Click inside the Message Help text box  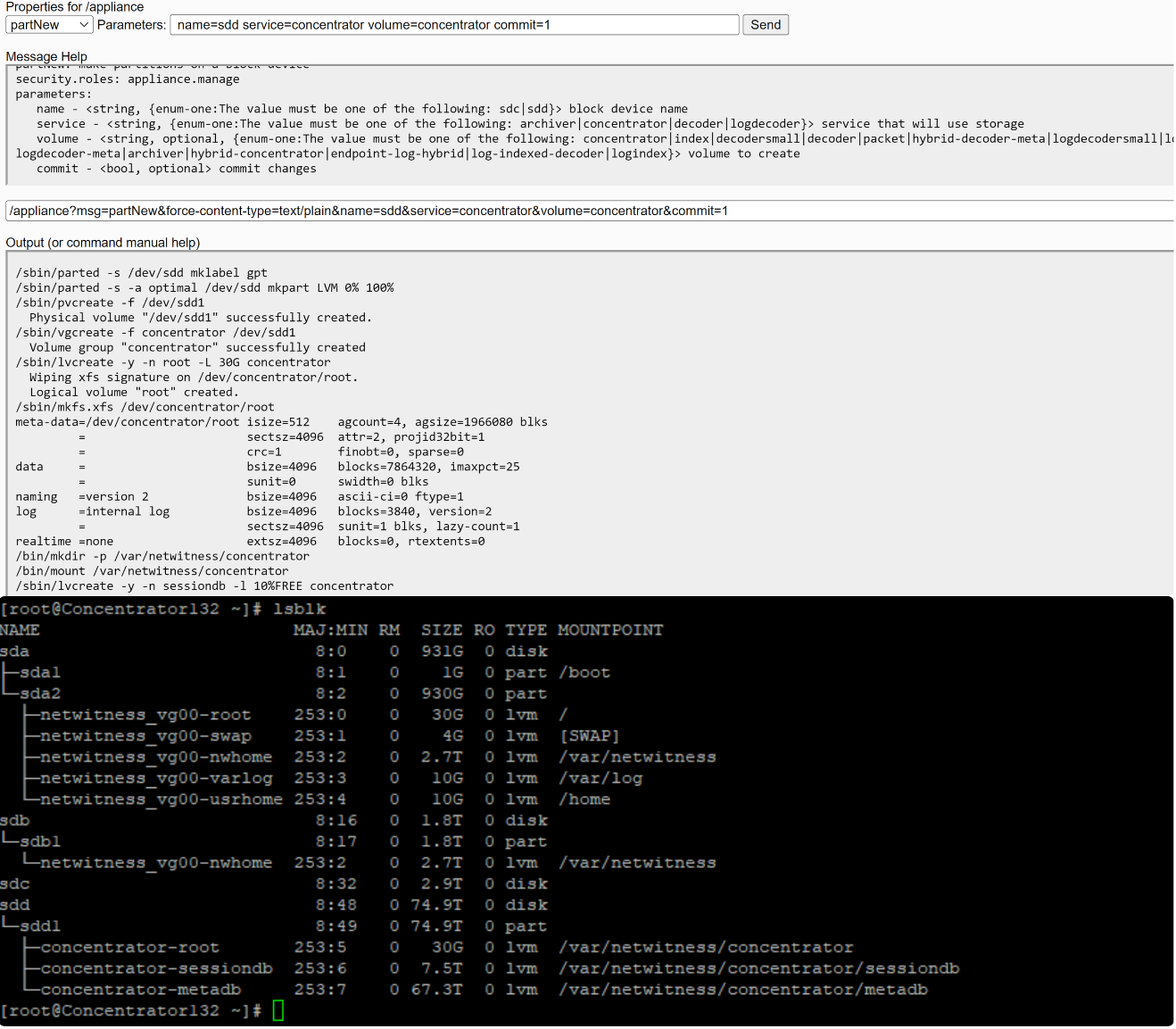[589, 125]
